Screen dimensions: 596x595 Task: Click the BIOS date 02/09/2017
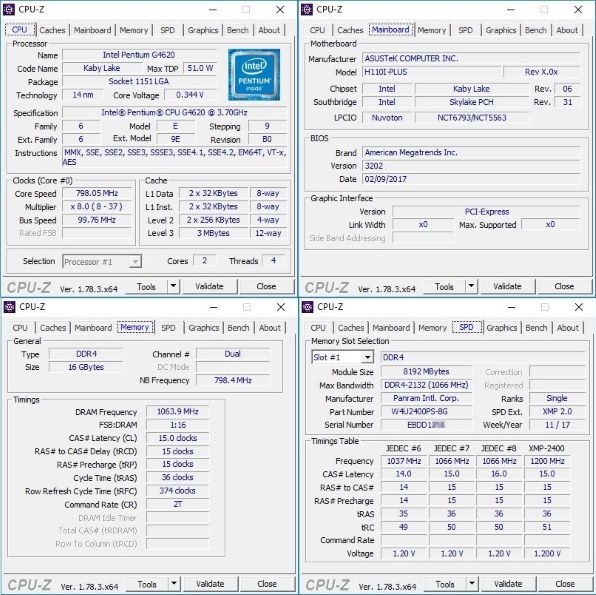[x=471, y=179]
